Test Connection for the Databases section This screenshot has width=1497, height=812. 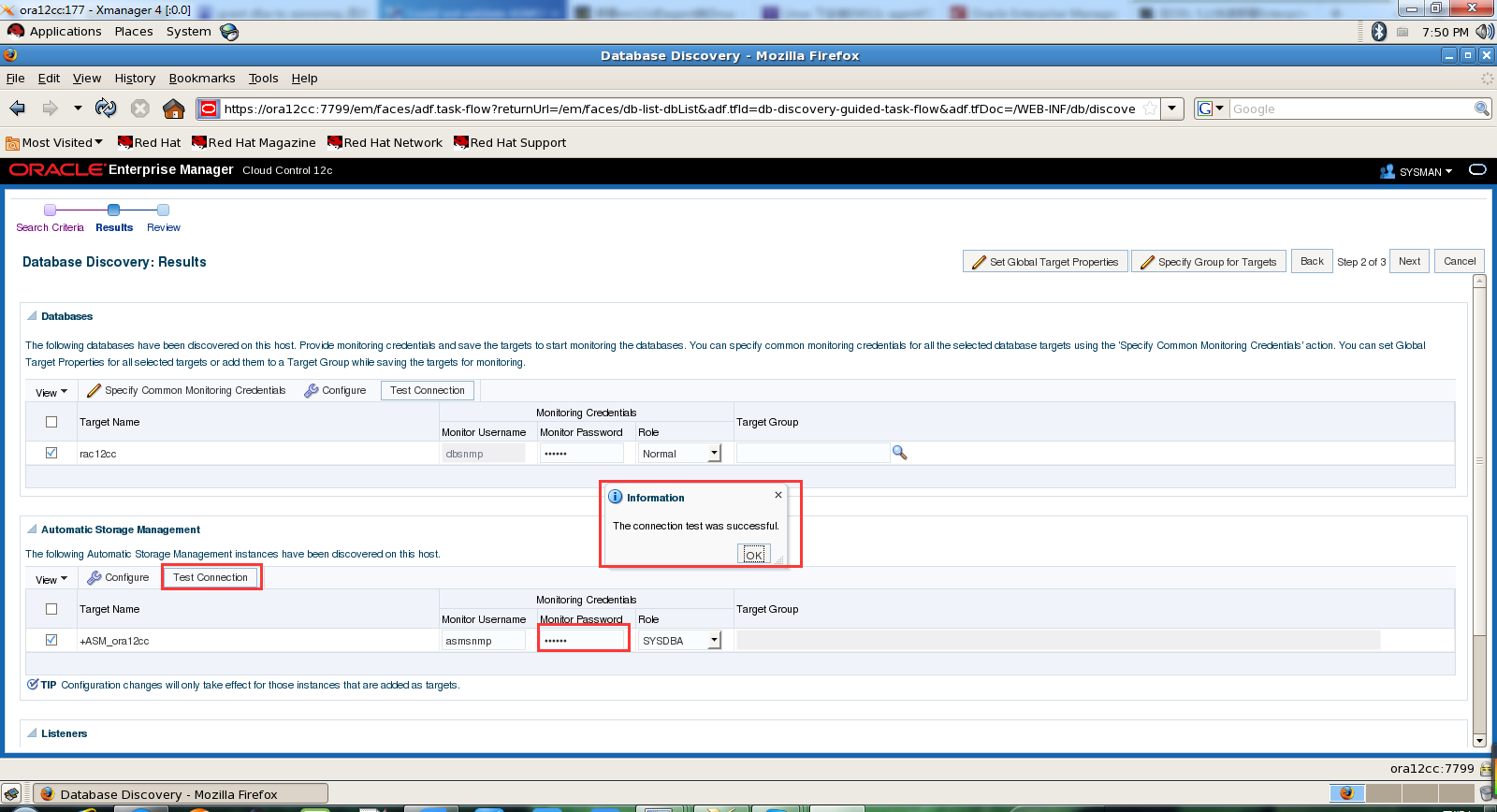click(428, 390)
